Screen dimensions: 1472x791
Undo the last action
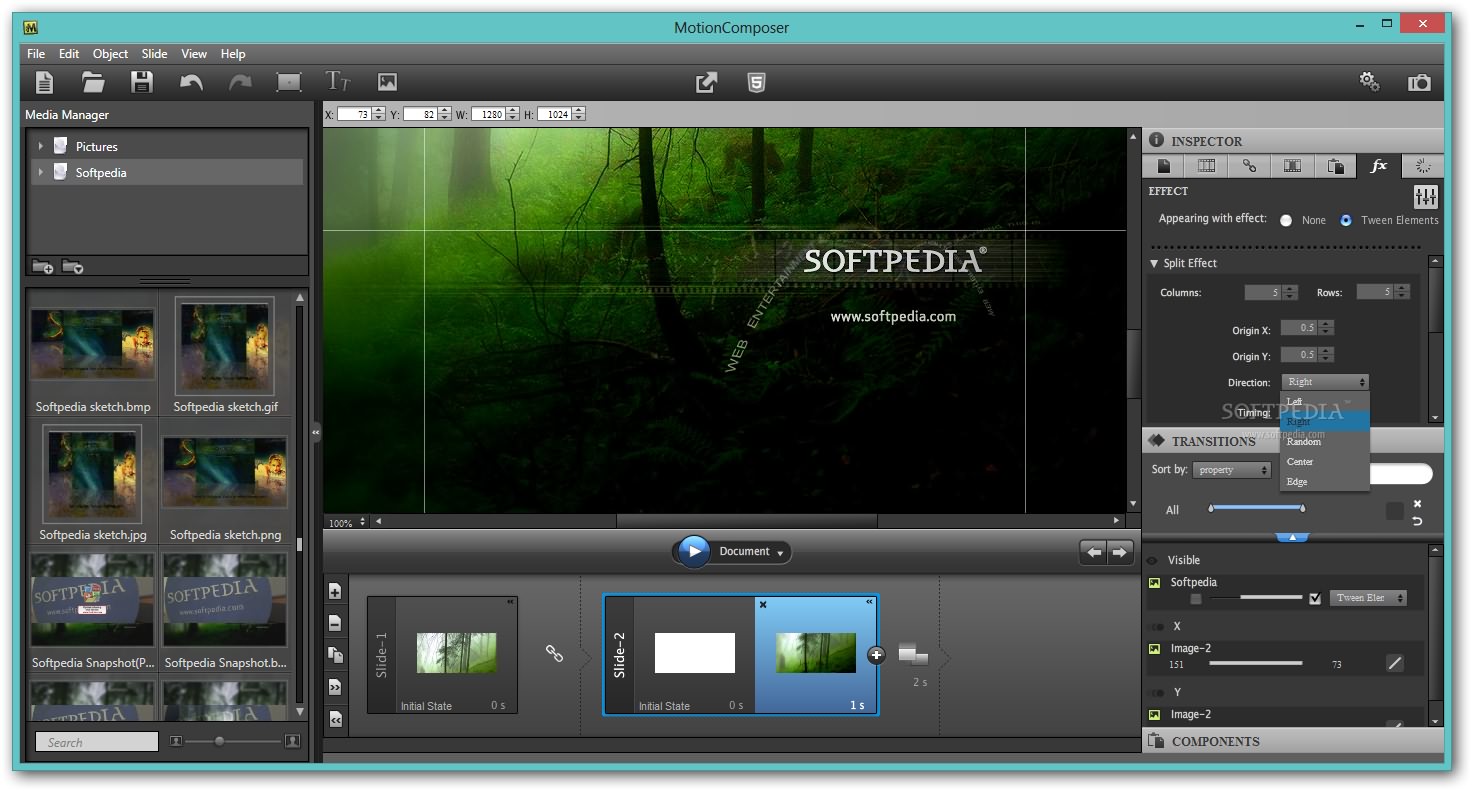191,82
